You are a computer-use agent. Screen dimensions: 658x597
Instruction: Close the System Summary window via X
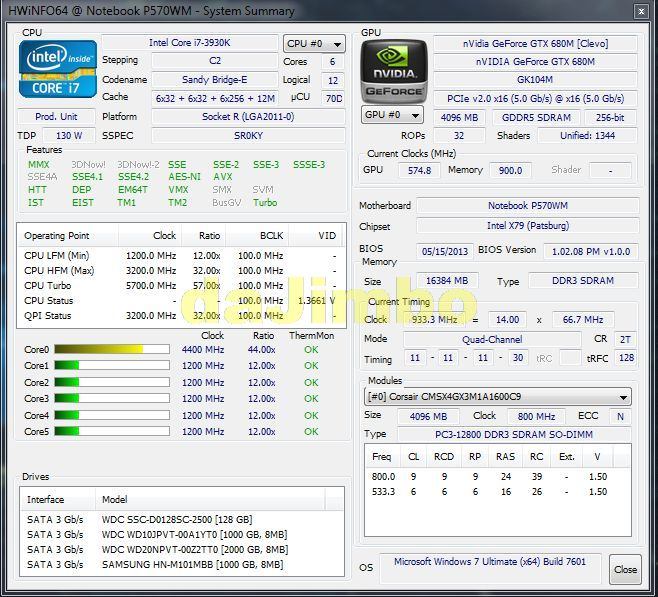pos(641,12)
